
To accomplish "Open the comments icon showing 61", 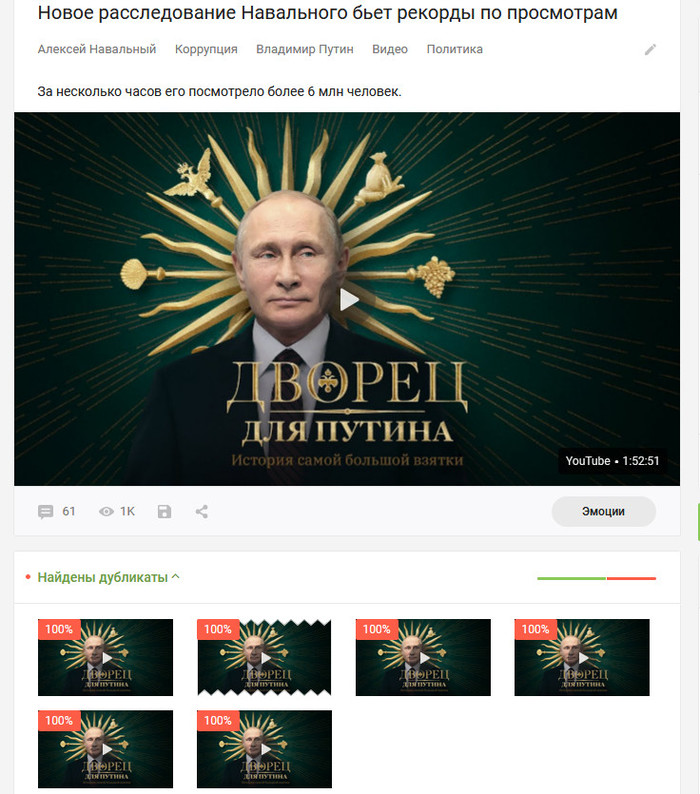I will pos(46,511).
